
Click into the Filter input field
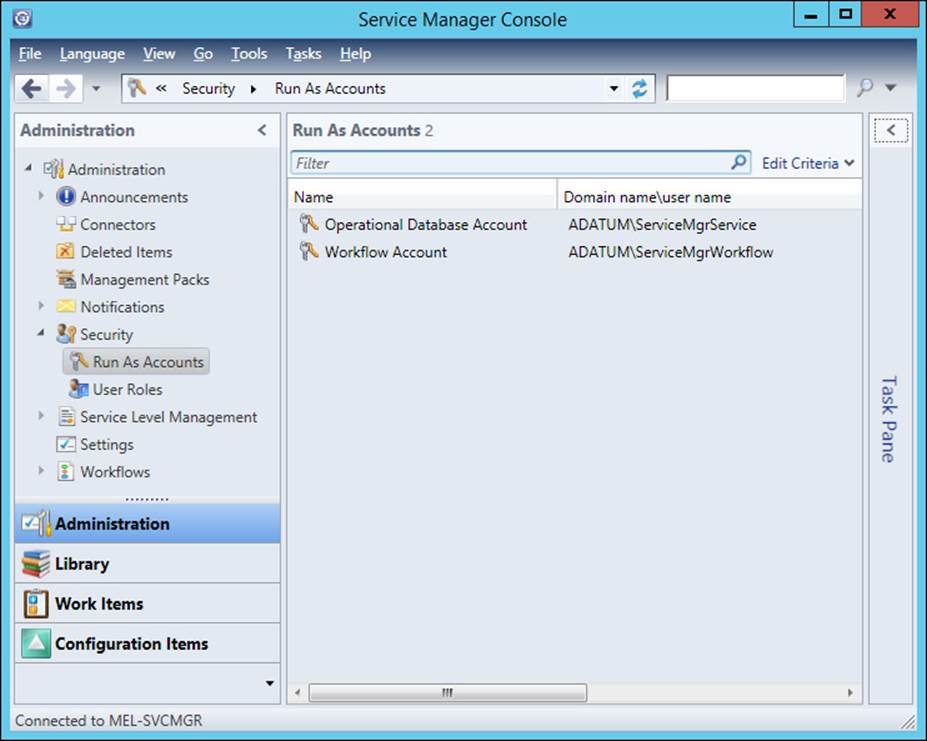[510, 163]
